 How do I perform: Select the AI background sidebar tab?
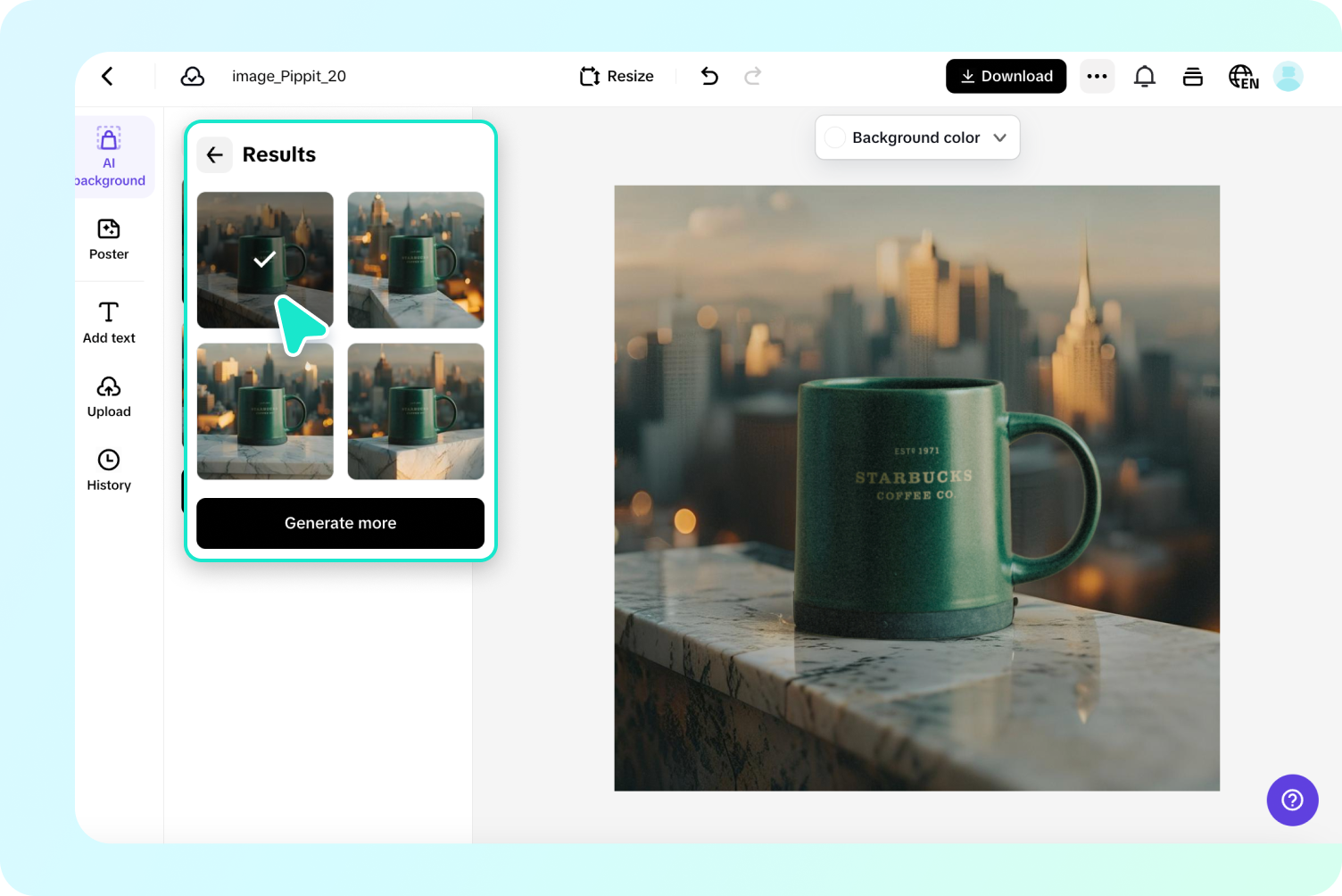[x=111, y=156]
